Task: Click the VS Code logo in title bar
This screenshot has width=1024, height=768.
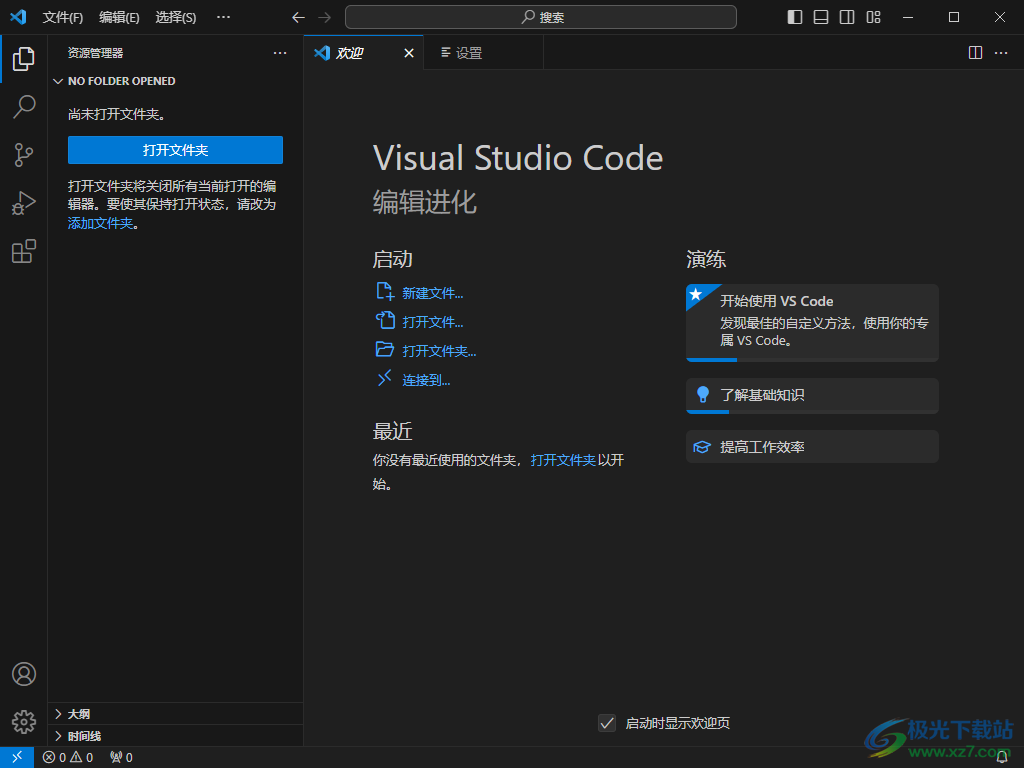Action: [18, 17]
